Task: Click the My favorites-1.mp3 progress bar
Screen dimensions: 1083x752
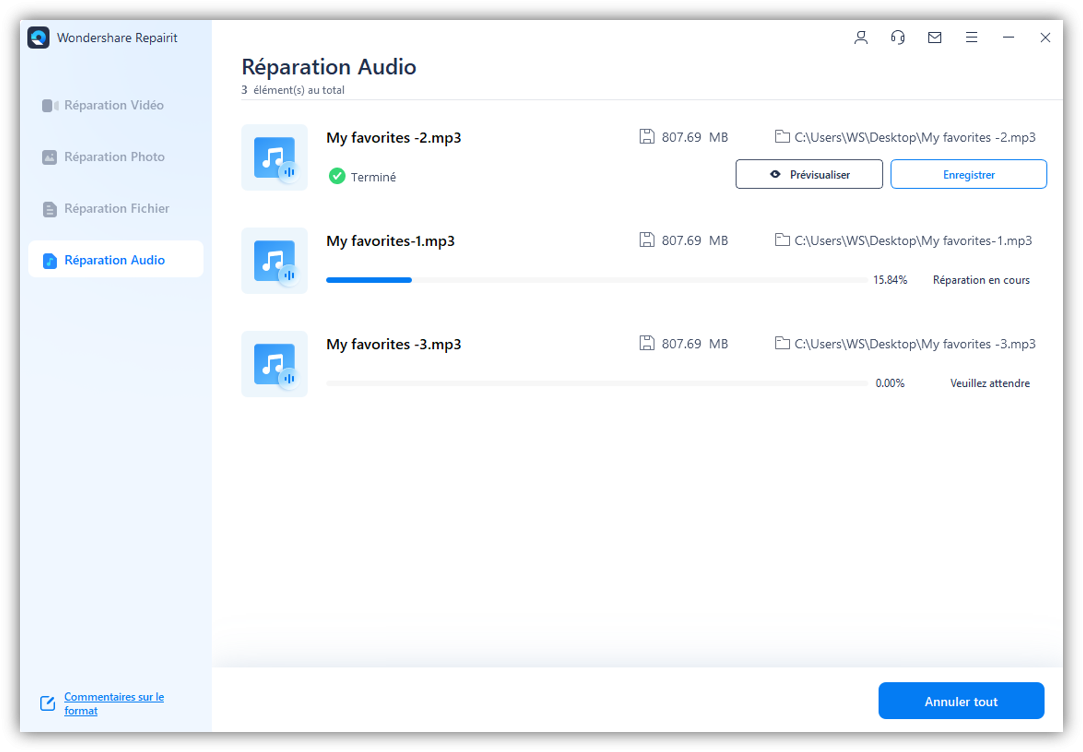Action: coord(597,280)
